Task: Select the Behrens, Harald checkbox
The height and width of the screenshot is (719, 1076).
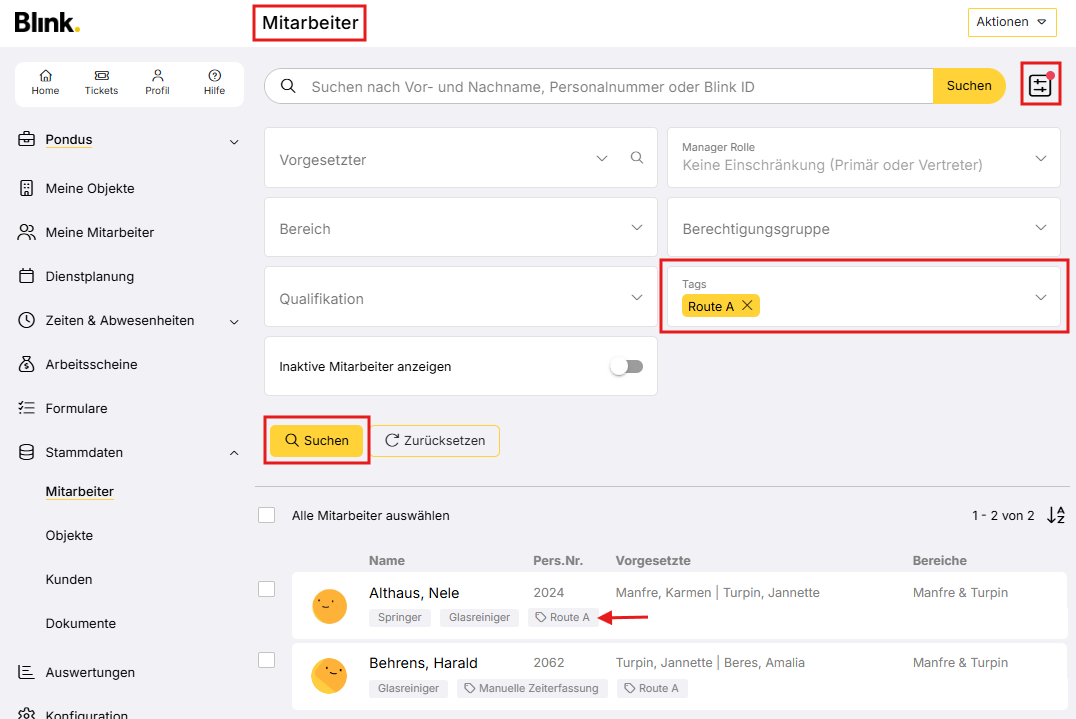Action: (x=266, y=660)
